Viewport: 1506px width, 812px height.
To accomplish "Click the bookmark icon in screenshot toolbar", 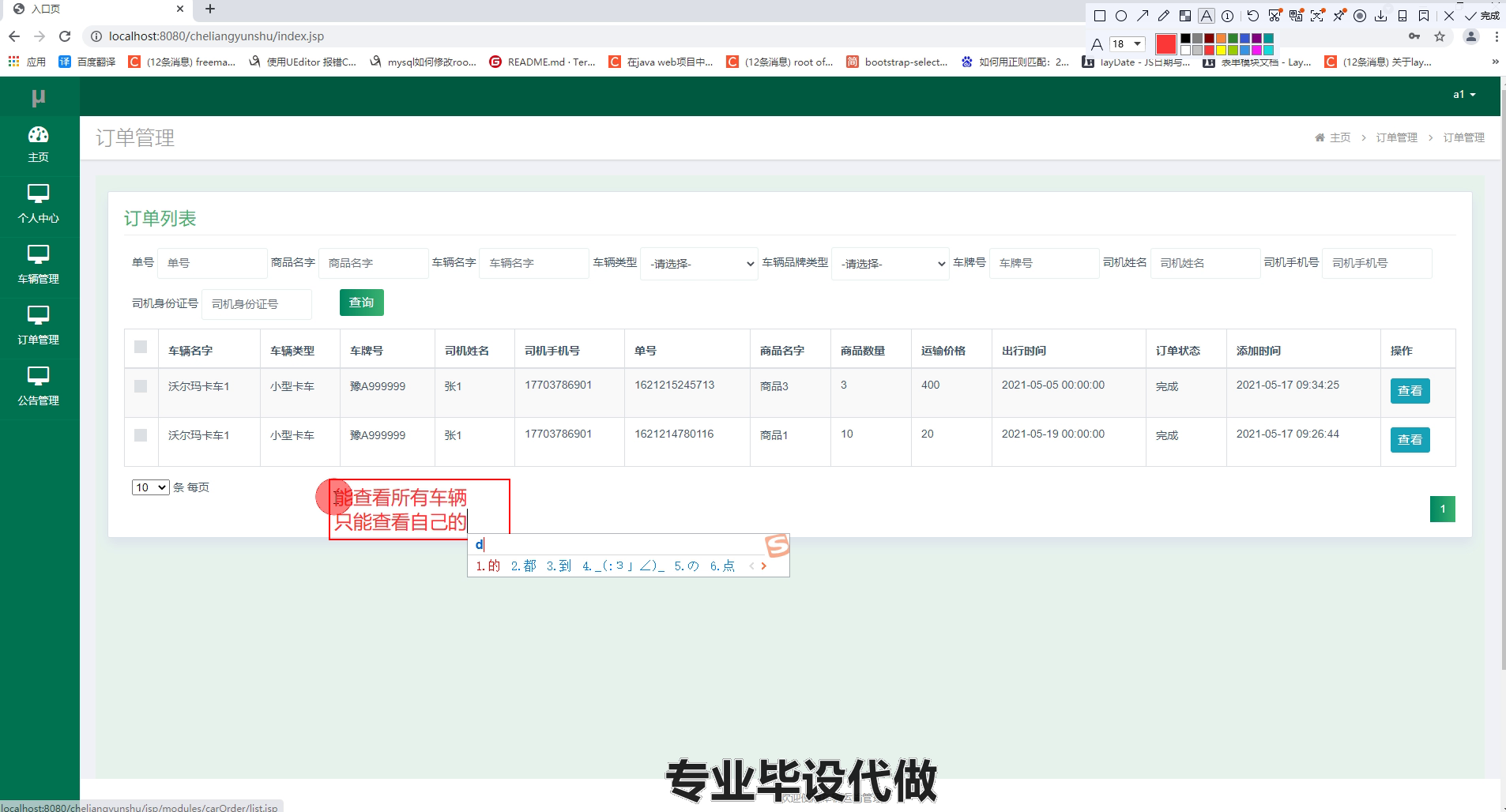I will point(1424,16).
